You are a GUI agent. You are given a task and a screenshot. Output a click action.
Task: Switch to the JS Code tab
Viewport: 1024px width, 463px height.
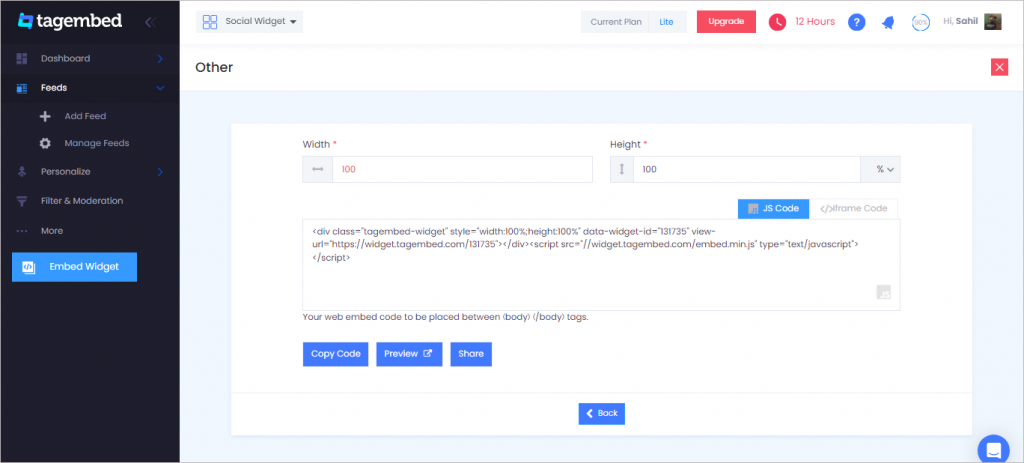[x=773, y=209]
